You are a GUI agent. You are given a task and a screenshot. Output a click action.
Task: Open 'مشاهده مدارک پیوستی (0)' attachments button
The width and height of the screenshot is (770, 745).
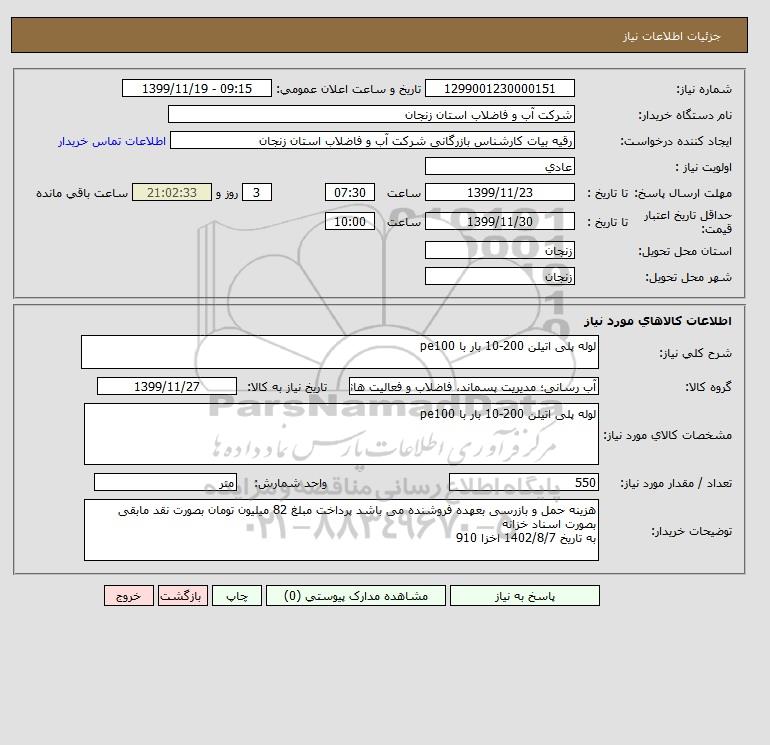tap(356, 596)
